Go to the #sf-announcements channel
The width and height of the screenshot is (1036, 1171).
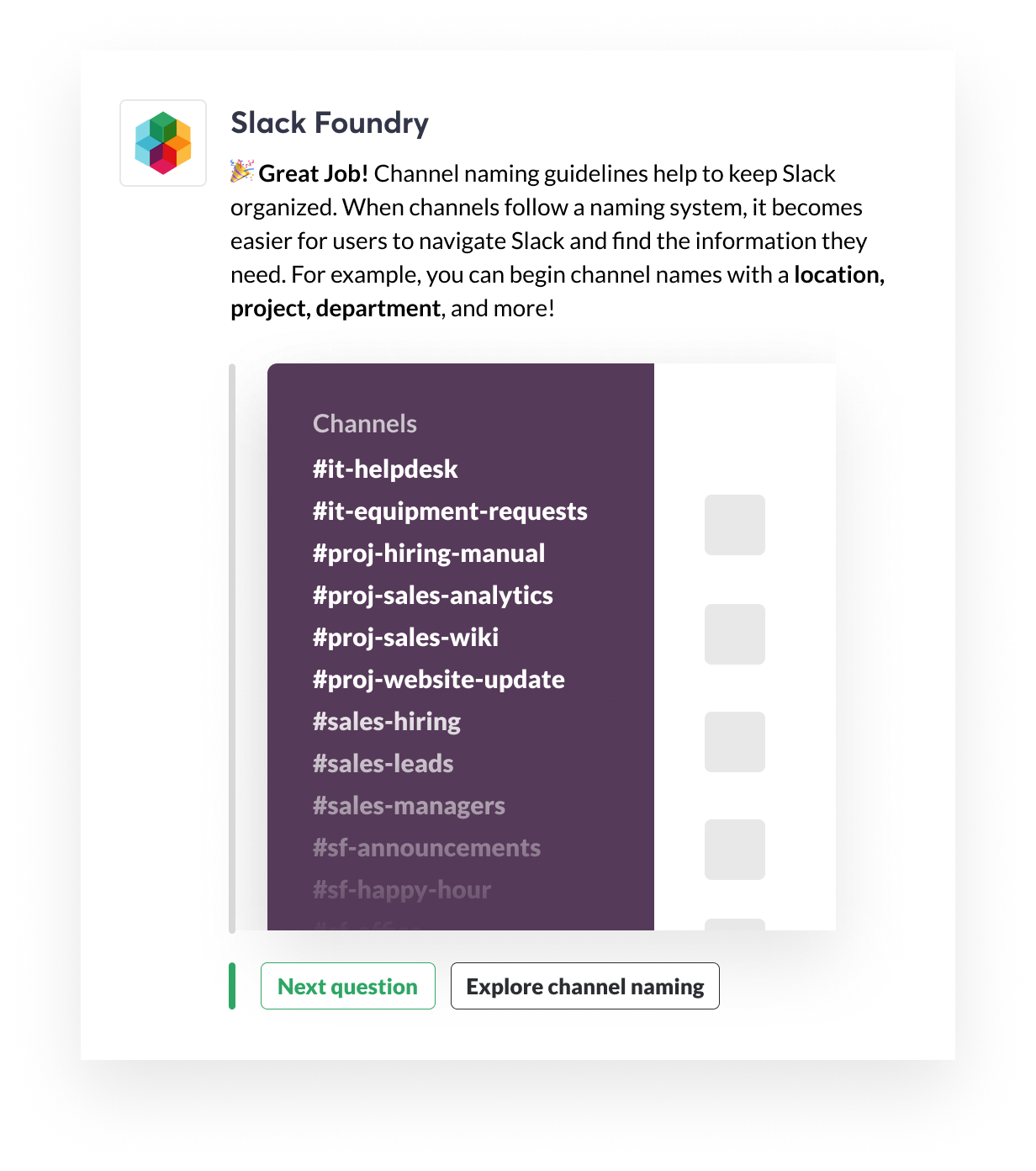(x=426, y=848)
